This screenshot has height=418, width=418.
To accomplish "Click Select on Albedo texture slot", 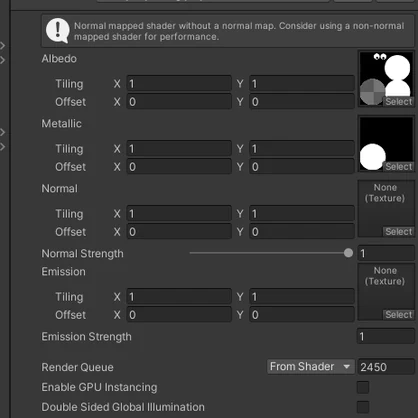I will tap(399, 102).
